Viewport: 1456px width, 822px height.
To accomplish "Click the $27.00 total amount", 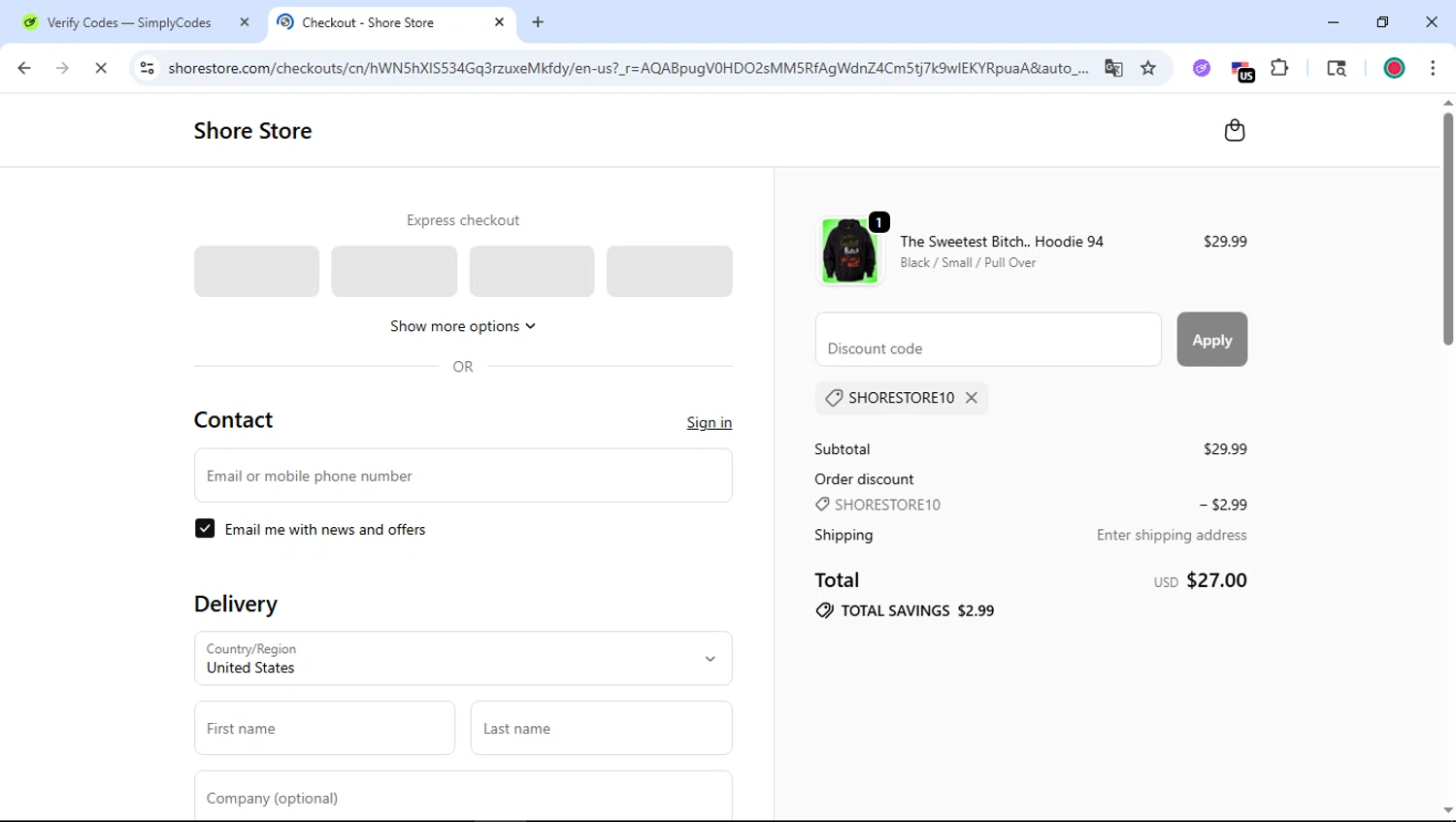I will tap(1216, 580).
